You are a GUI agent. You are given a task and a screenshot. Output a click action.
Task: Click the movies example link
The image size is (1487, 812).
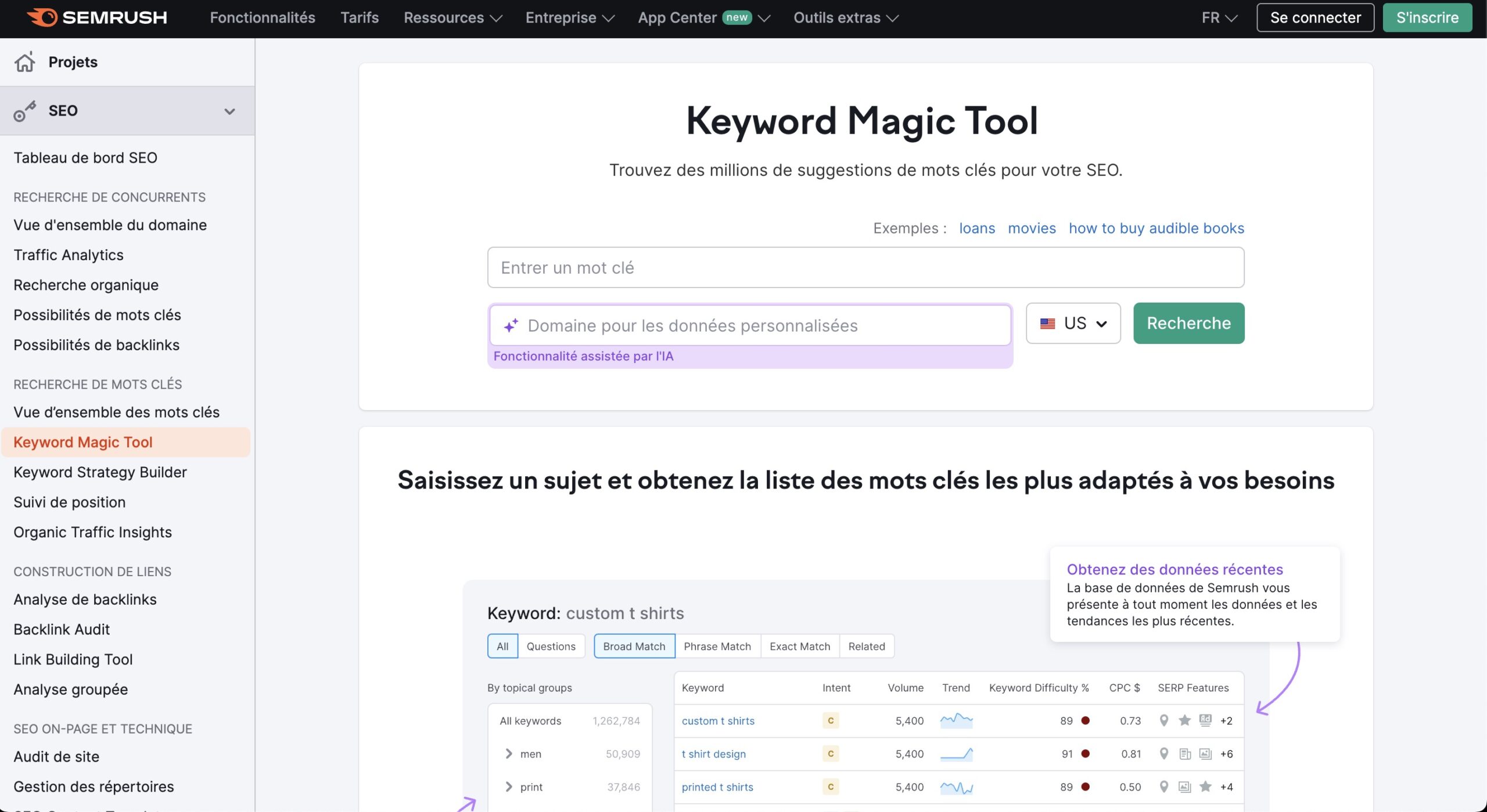[1032, 228]
